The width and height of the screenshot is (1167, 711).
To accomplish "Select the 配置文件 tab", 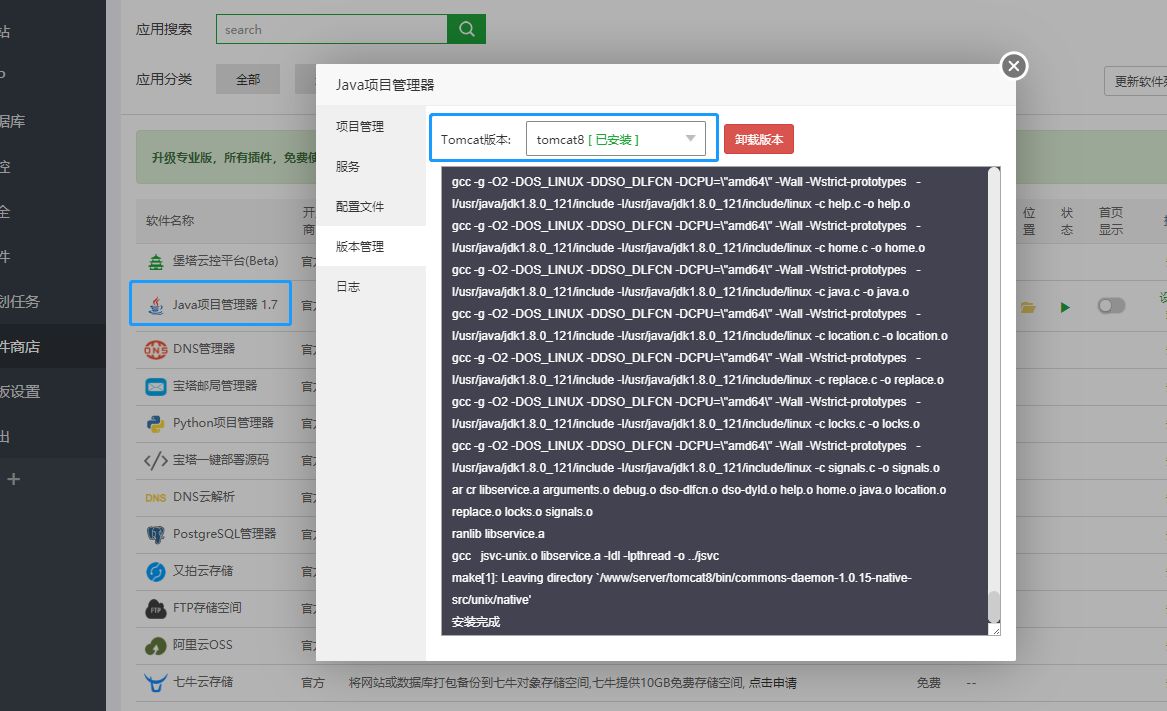I will 359,207.
